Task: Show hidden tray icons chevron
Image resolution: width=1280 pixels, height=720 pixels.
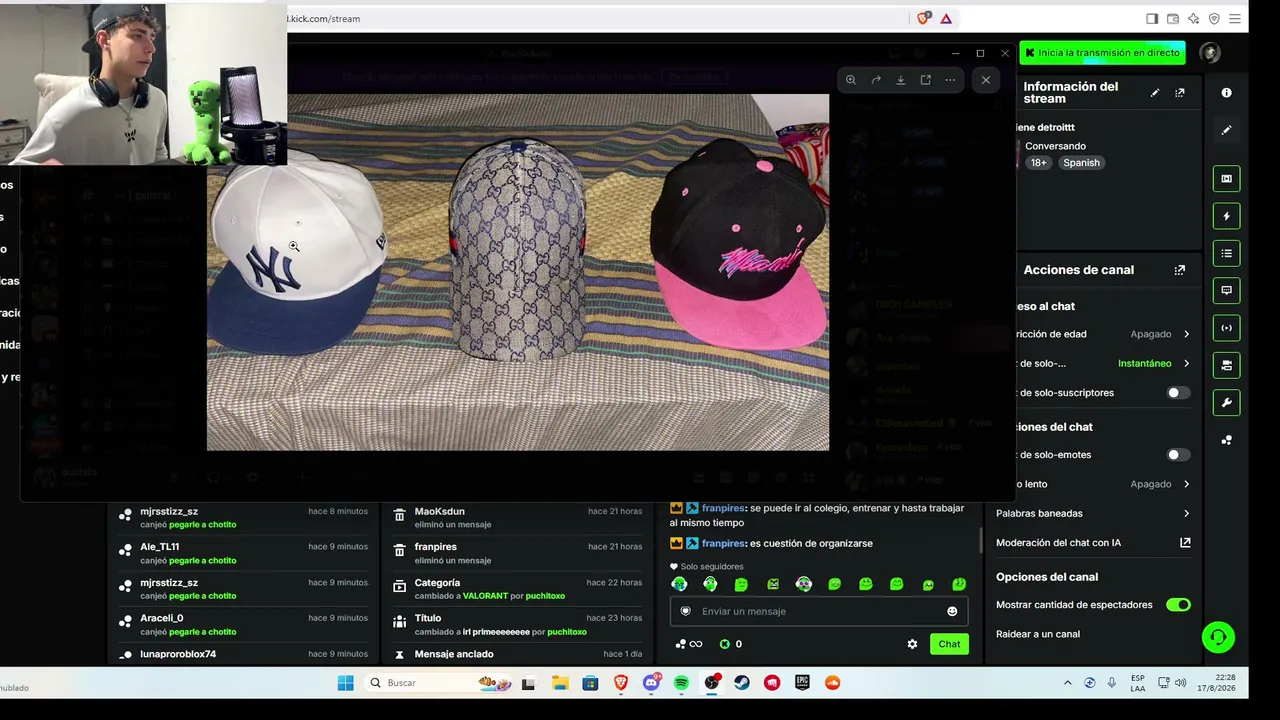Action: pos(1067,683)
